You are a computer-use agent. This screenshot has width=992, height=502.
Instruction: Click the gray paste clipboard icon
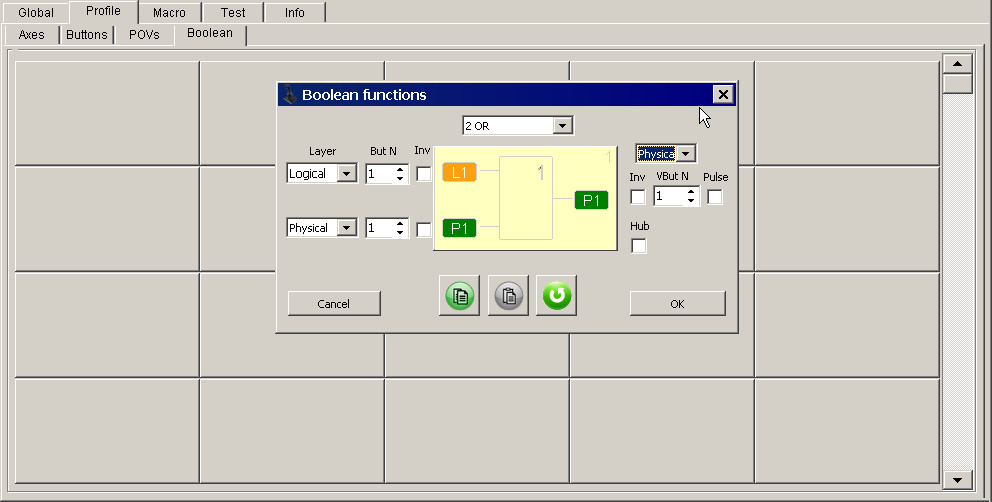pos(508,296)
